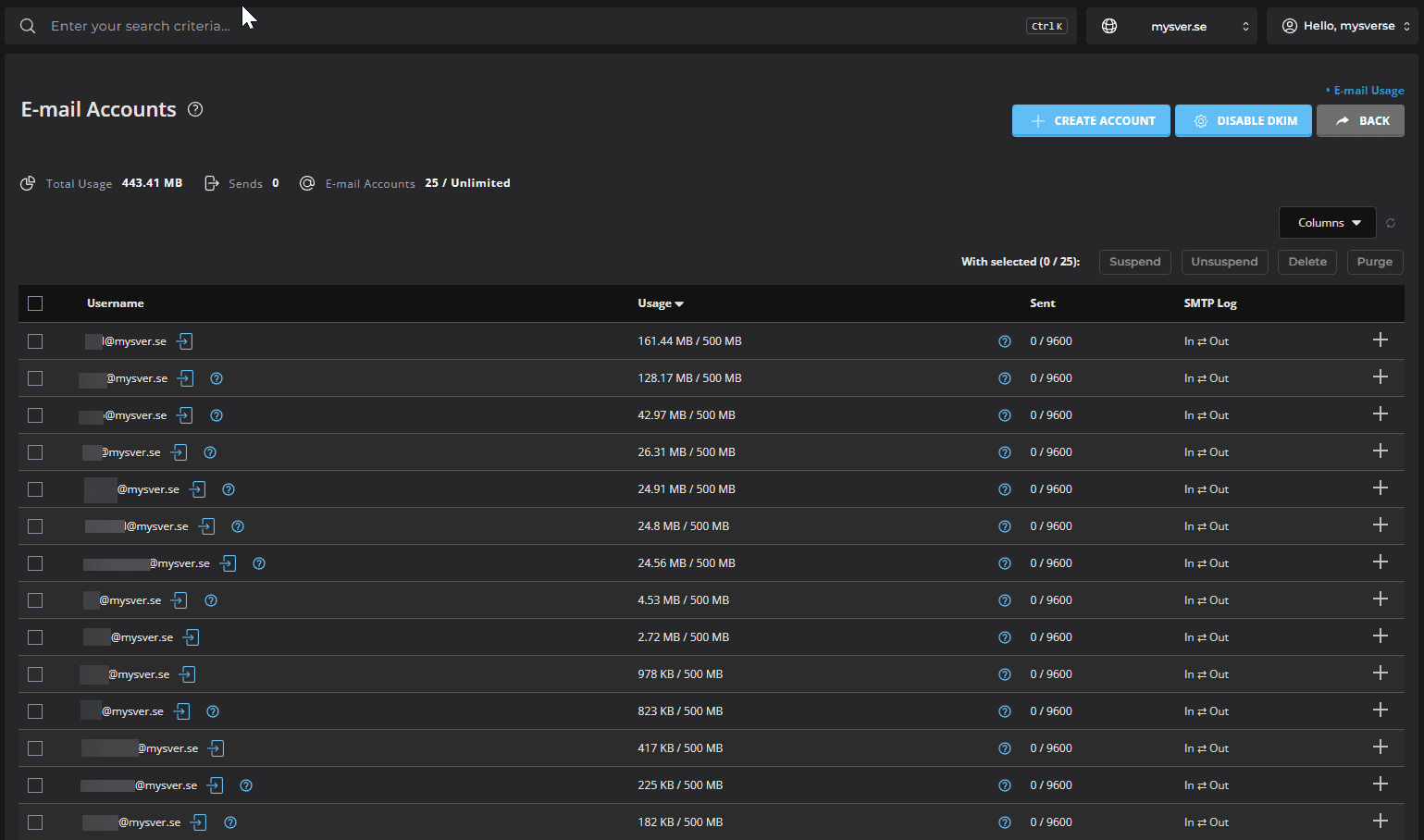The height and width of the screenshot is (840, 1424).
Task: Open the mysver.se domain selector
Action: tap(1172, 26)
